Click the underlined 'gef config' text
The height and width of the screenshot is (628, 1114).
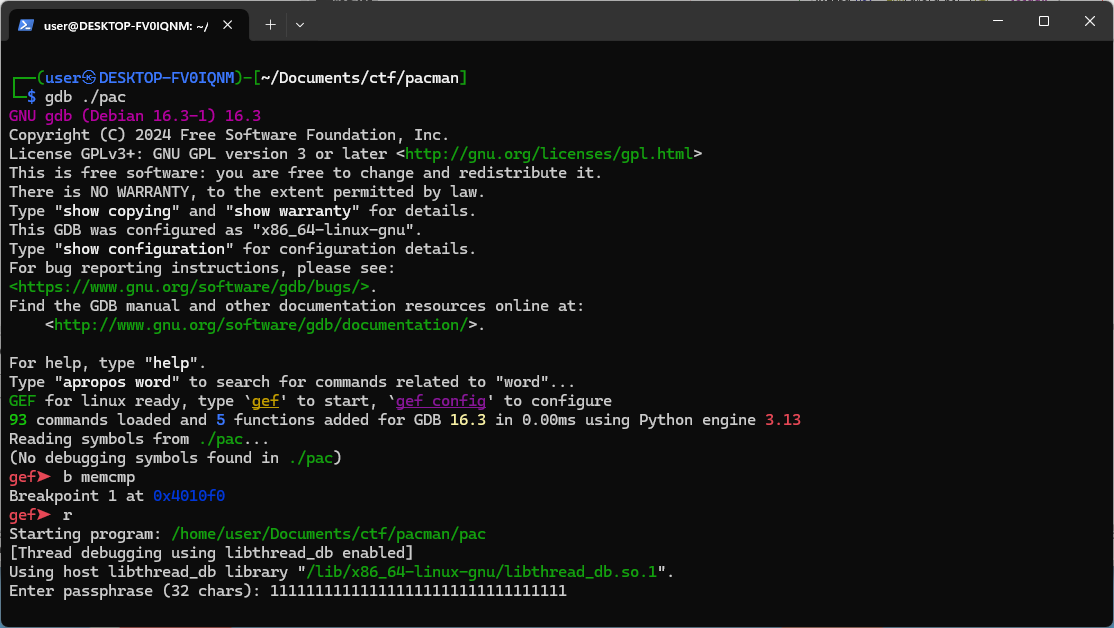pyautogui.click(x=441, y=401)
